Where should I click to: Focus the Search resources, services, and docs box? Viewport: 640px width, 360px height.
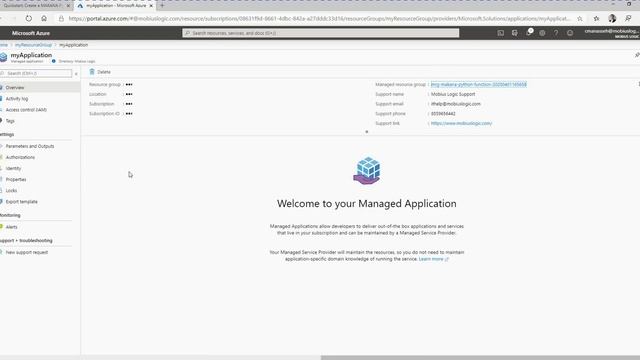[x=320, y=33]
